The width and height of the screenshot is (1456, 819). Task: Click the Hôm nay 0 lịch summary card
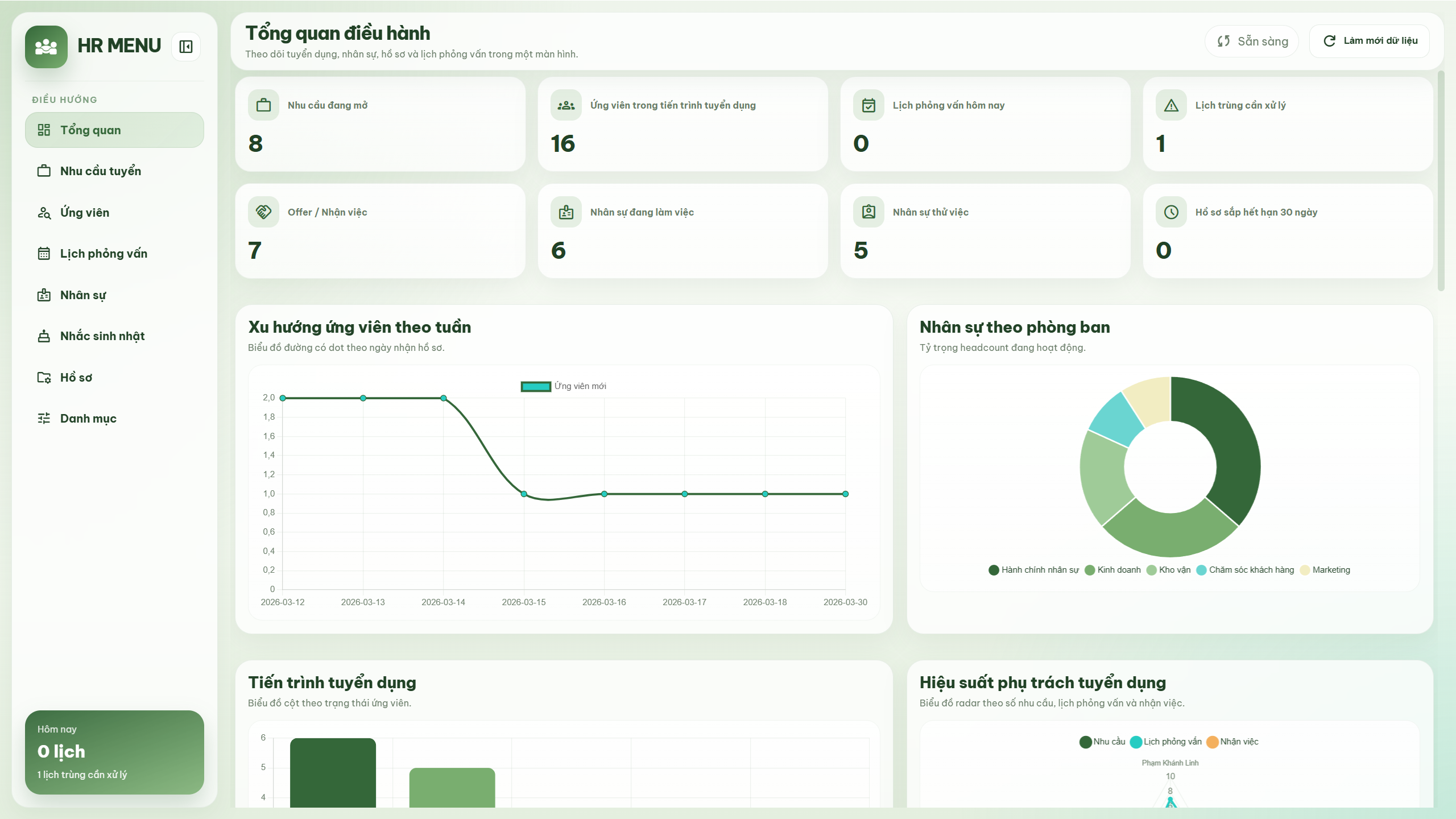click(114, 751)
